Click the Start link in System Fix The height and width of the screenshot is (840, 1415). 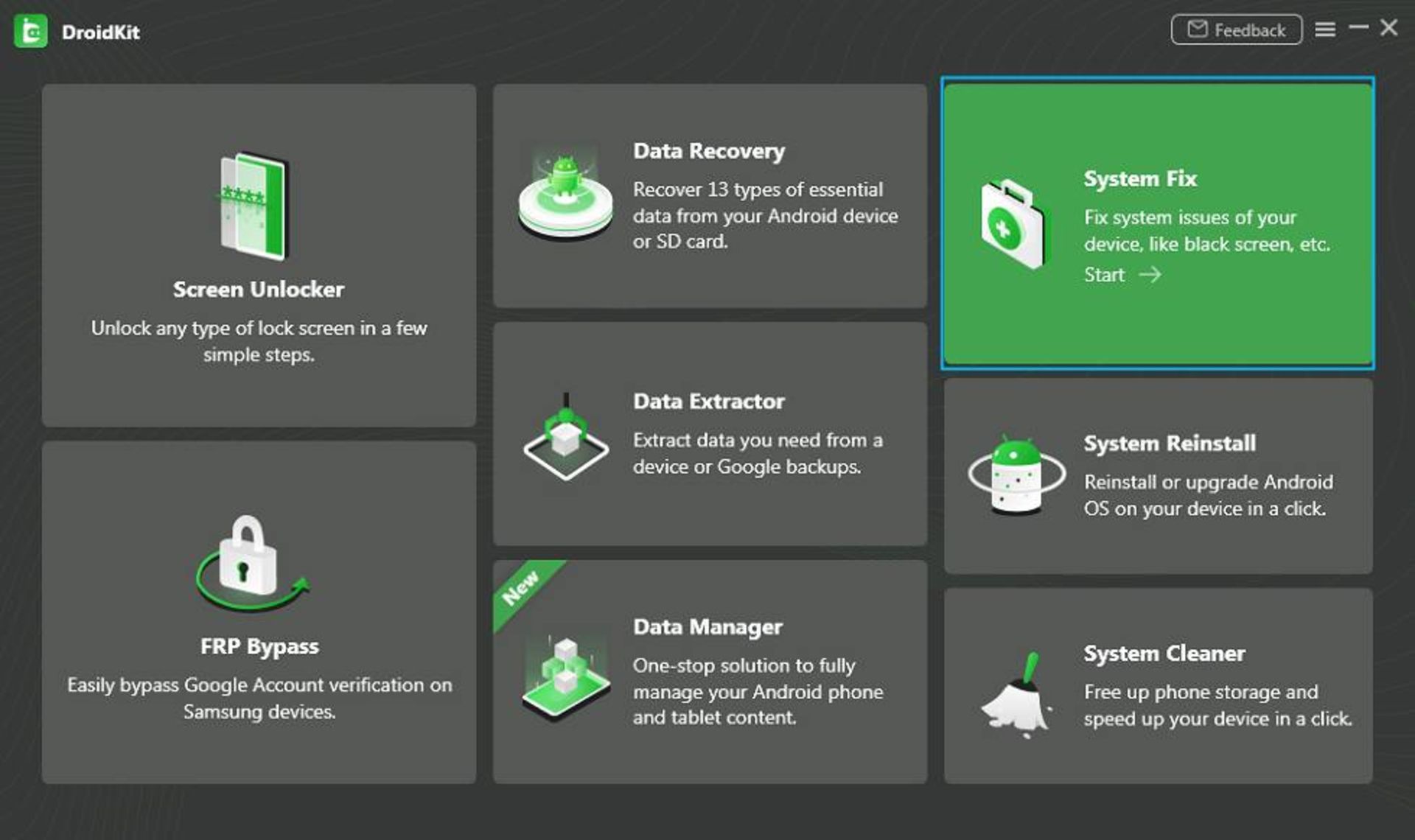click(x=1104, y=275)
